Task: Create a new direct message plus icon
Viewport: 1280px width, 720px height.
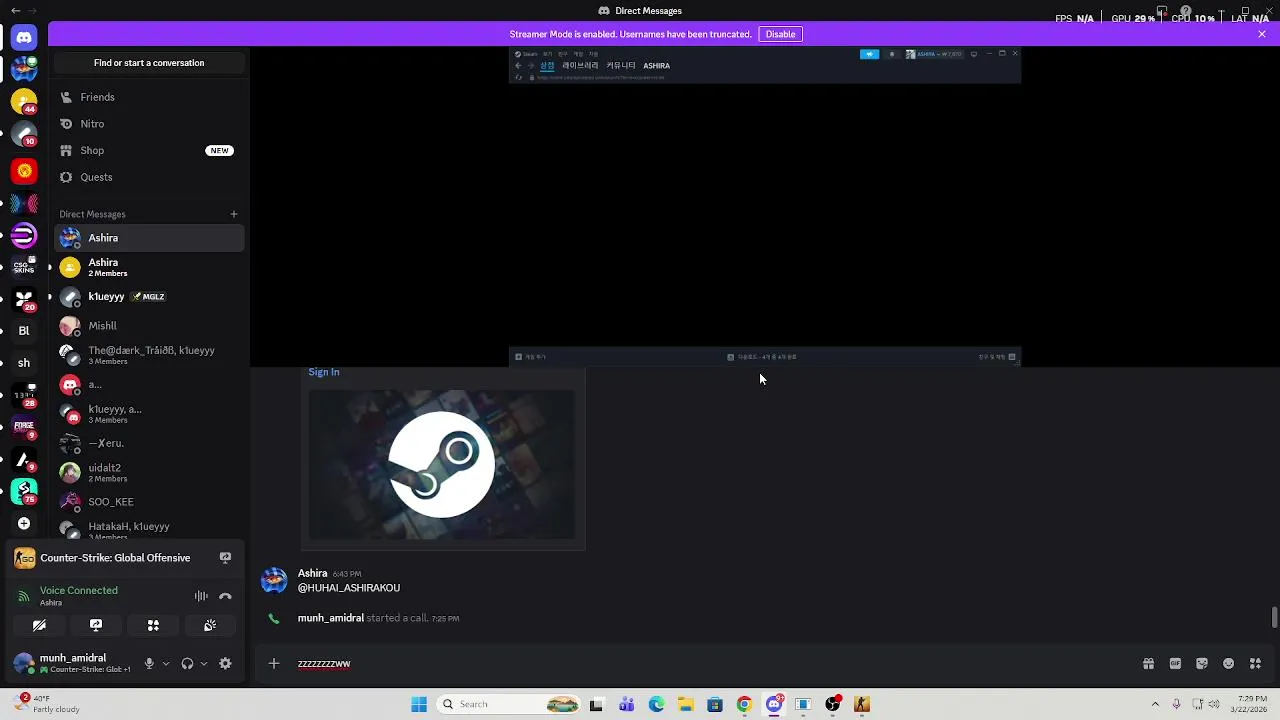Action: click(234, 214)
